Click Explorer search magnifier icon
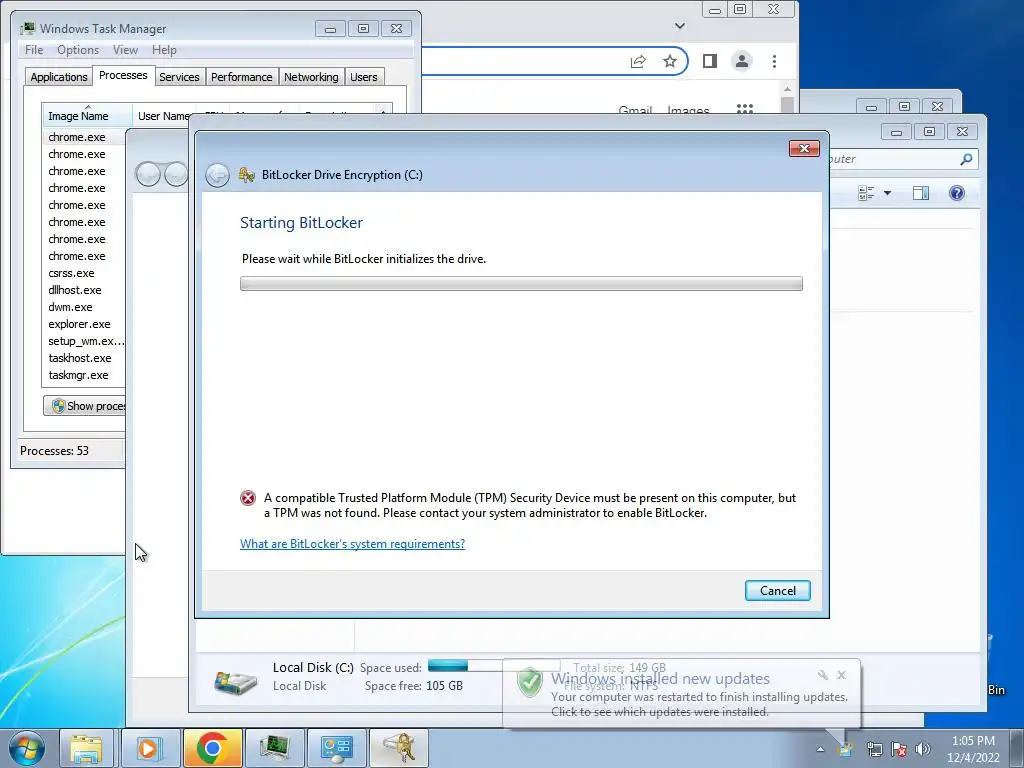 click(x=966, y=159)
